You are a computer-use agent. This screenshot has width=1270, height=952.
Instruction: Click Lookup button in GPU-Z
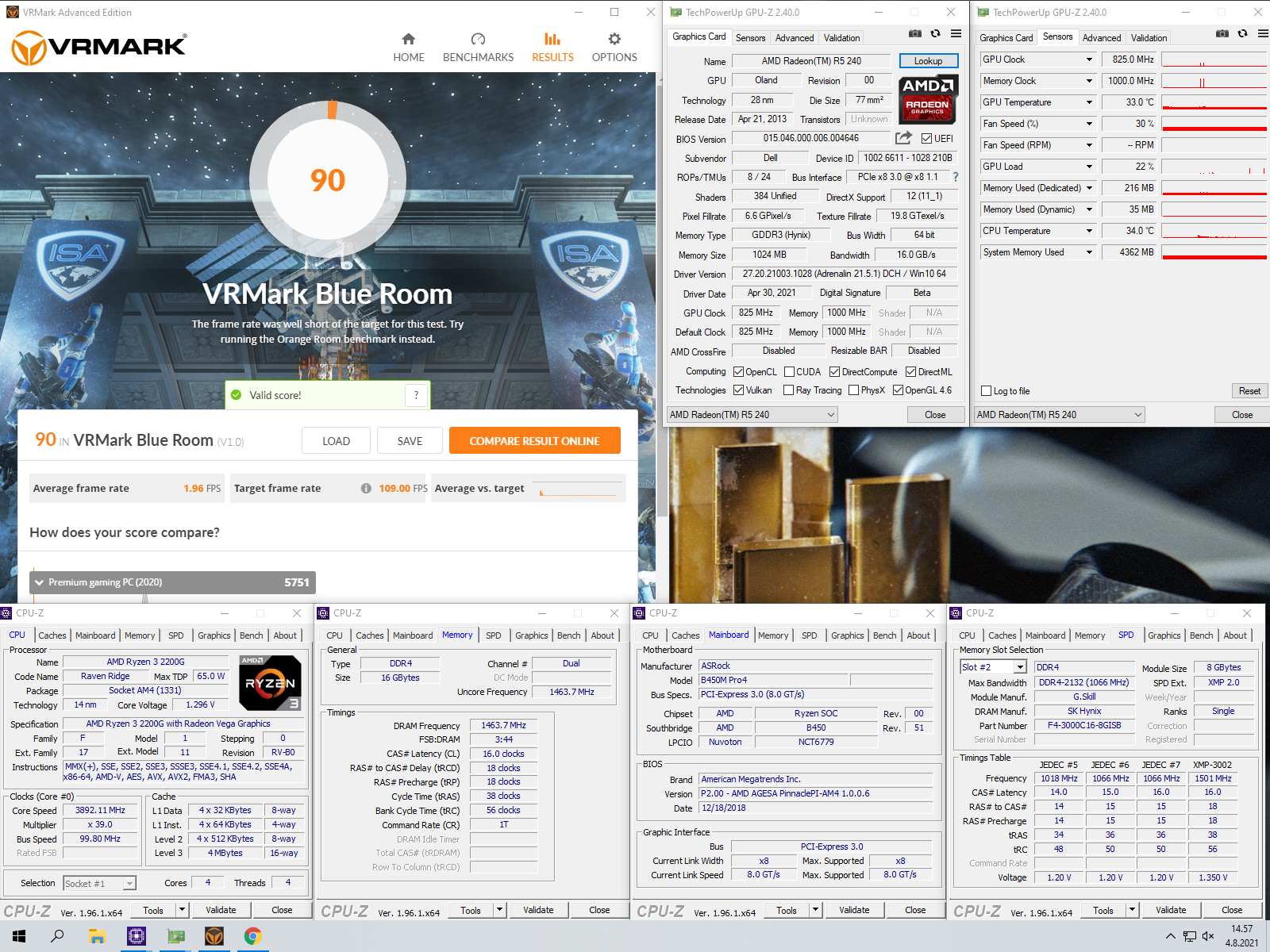tap(928, 61)
